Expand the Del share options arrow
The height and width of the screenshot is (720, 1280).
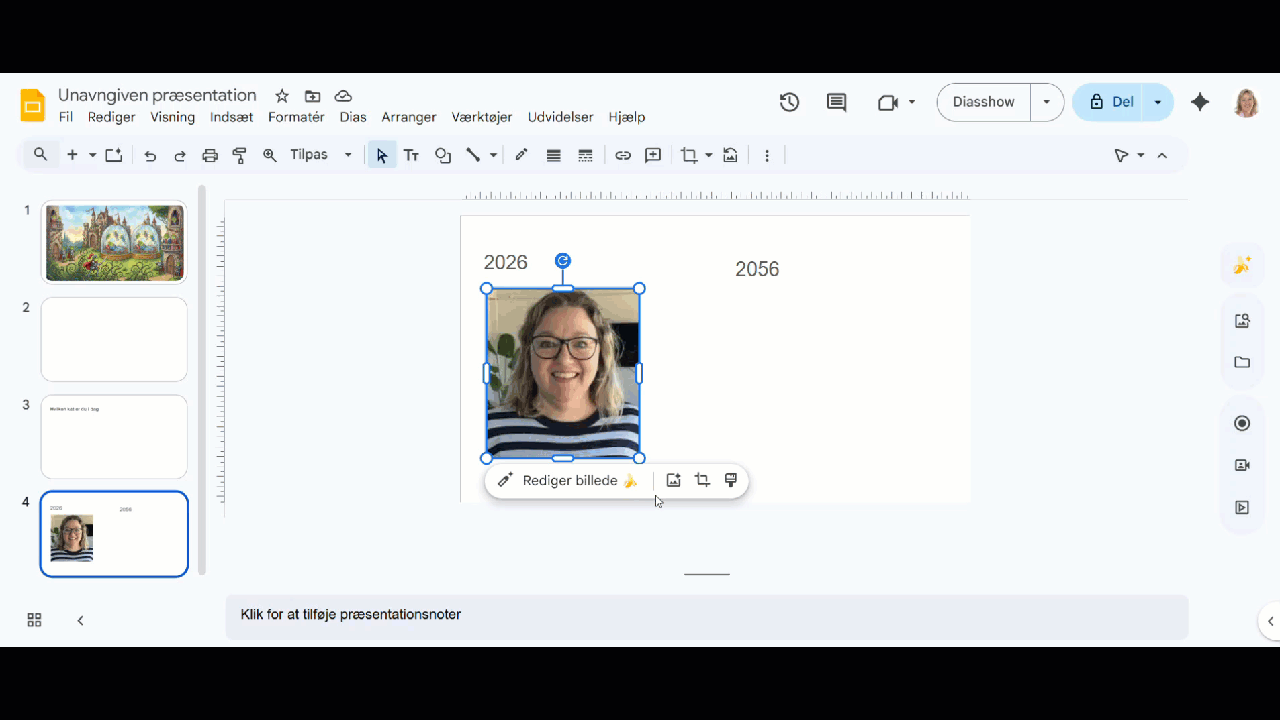point(1158,102)
